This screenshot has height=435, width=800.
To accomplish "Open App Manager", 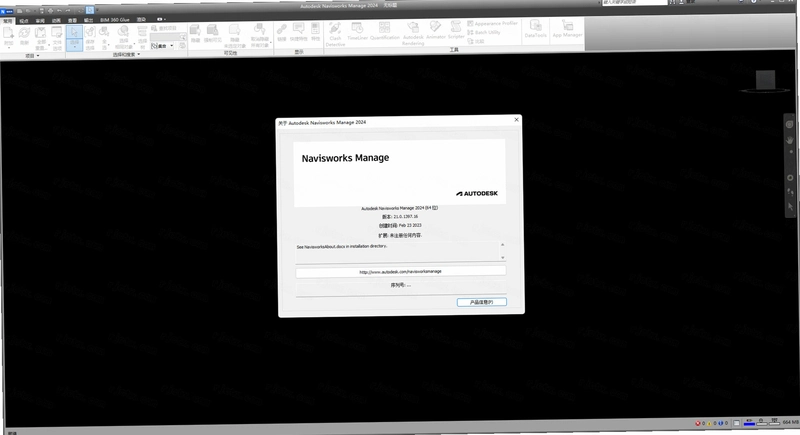I will (567, 30).
